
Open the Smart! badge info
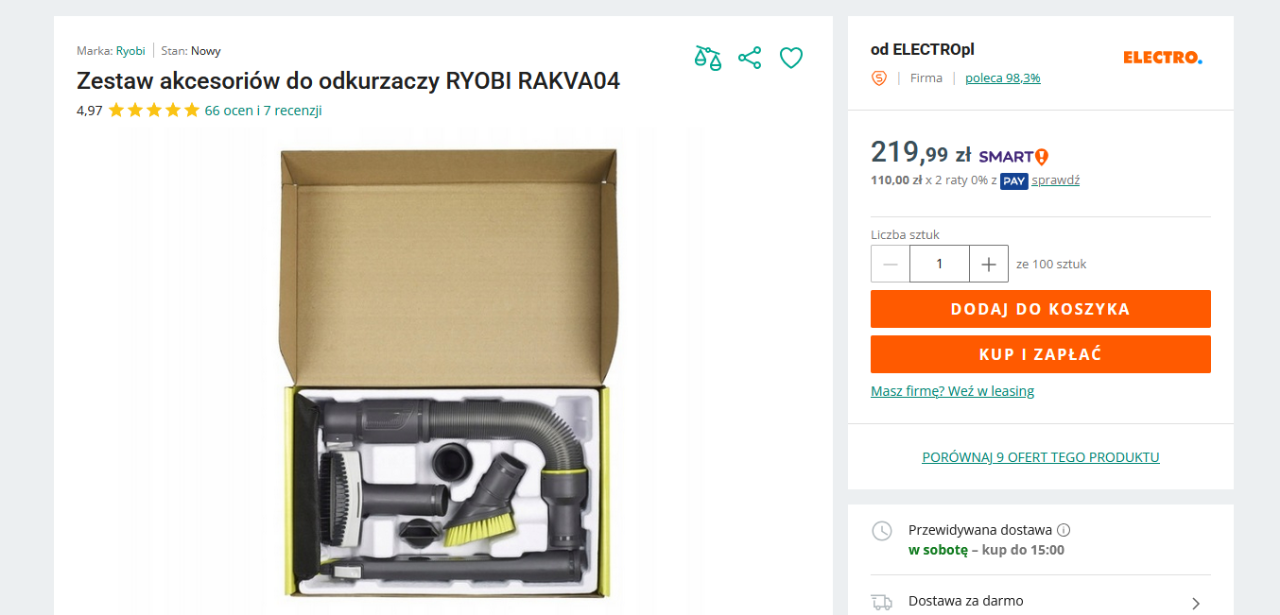point(1013,157)
